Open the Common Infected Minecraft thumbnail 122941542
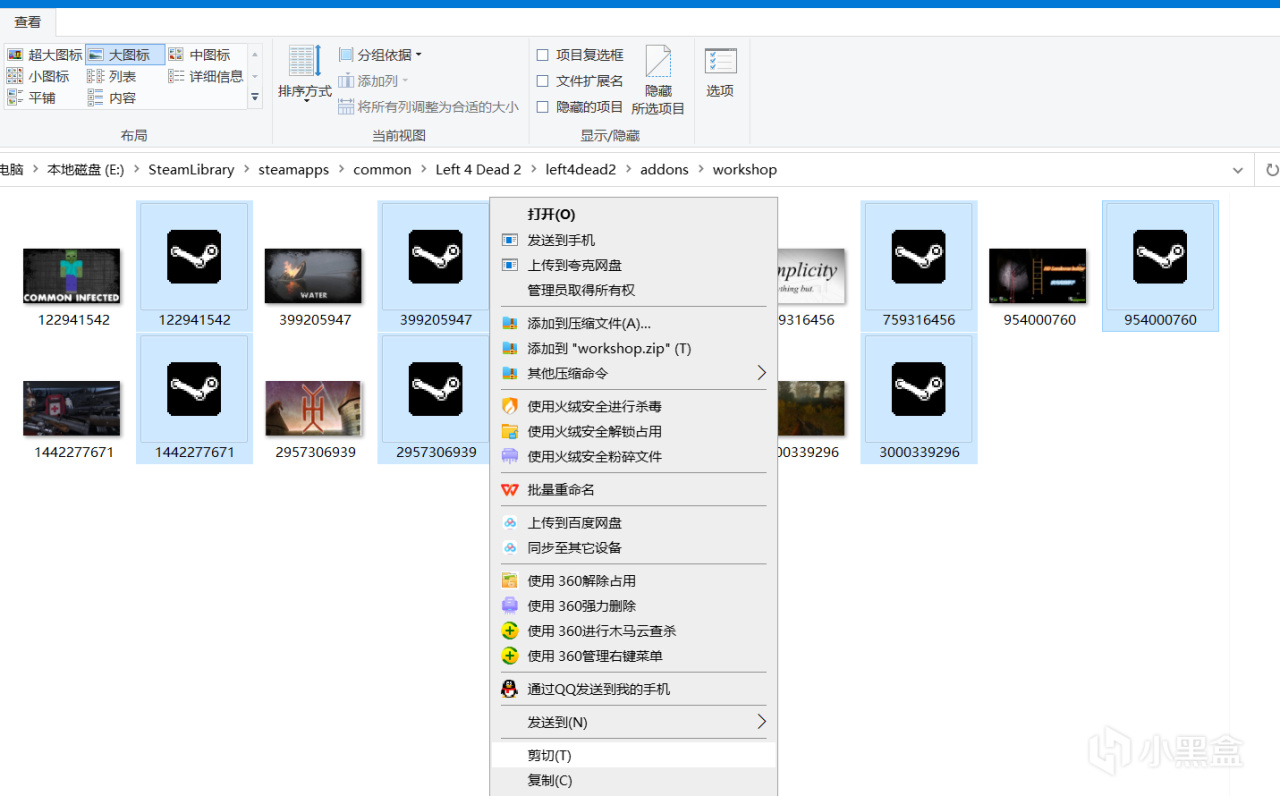 [x=72, y=276]
